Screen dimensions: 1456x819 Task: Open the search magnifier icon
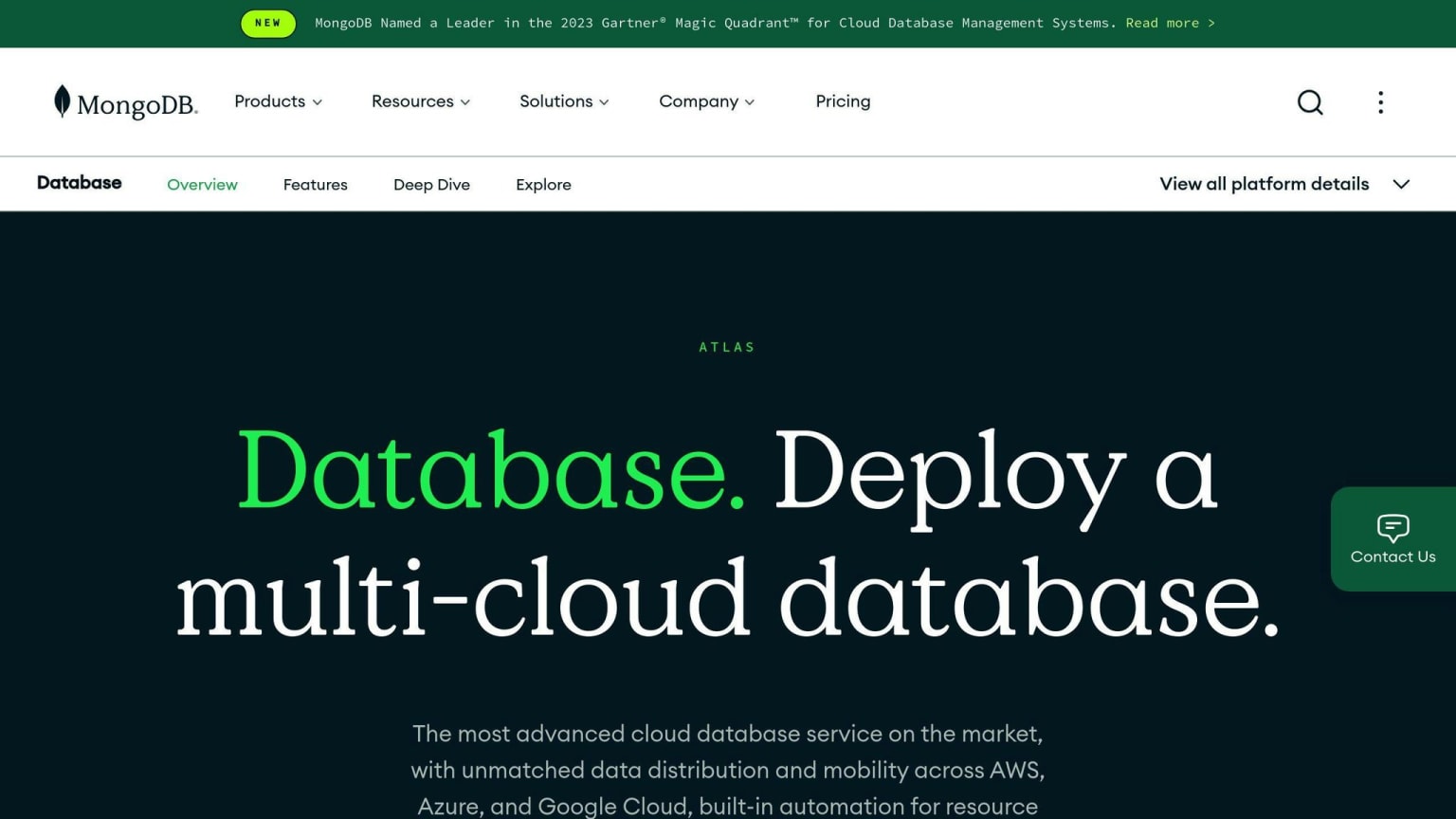(1310, 102)
